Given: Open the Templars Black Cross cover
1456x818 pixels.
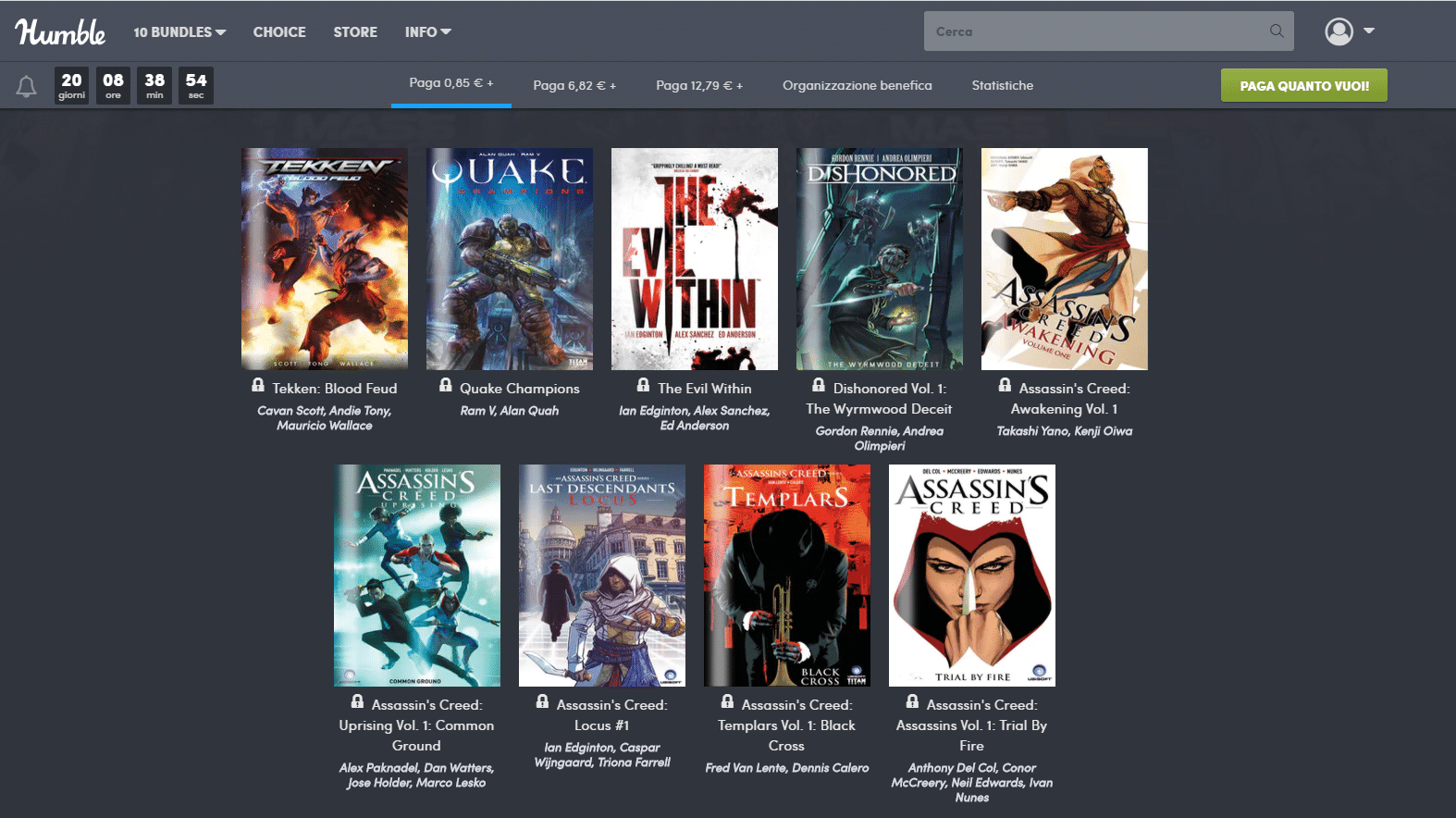Looking at the screenshot, I should 787,576.
